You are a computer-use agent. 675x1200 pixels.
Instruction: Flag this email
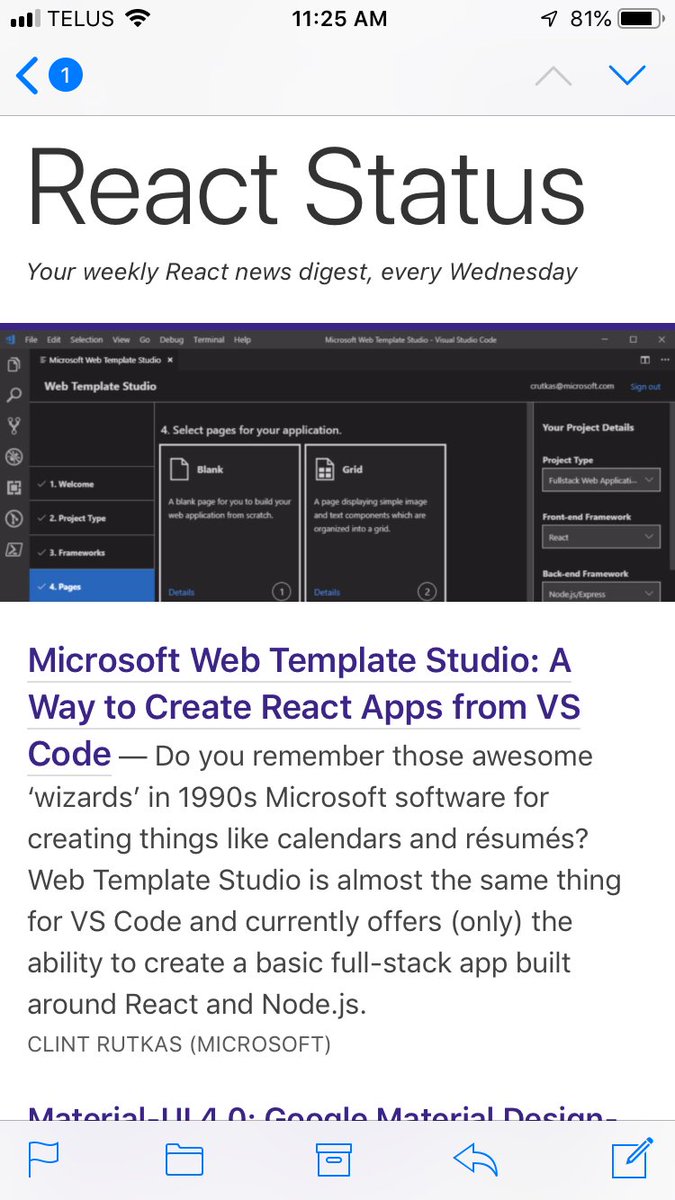43,1159
